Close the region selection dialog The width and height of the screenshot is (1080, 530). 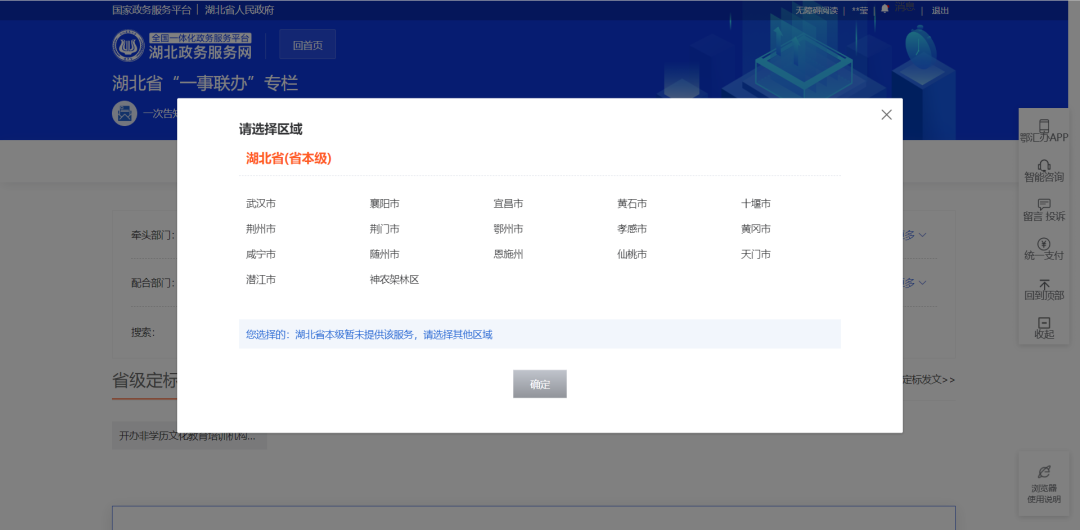[x=886, y=115]
